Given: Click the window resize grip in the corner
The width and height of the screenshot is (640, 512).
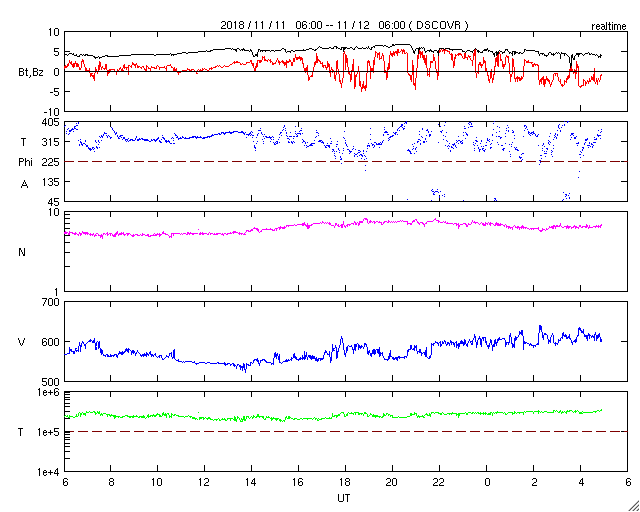Looking at the screenshot, I should 633,506.
